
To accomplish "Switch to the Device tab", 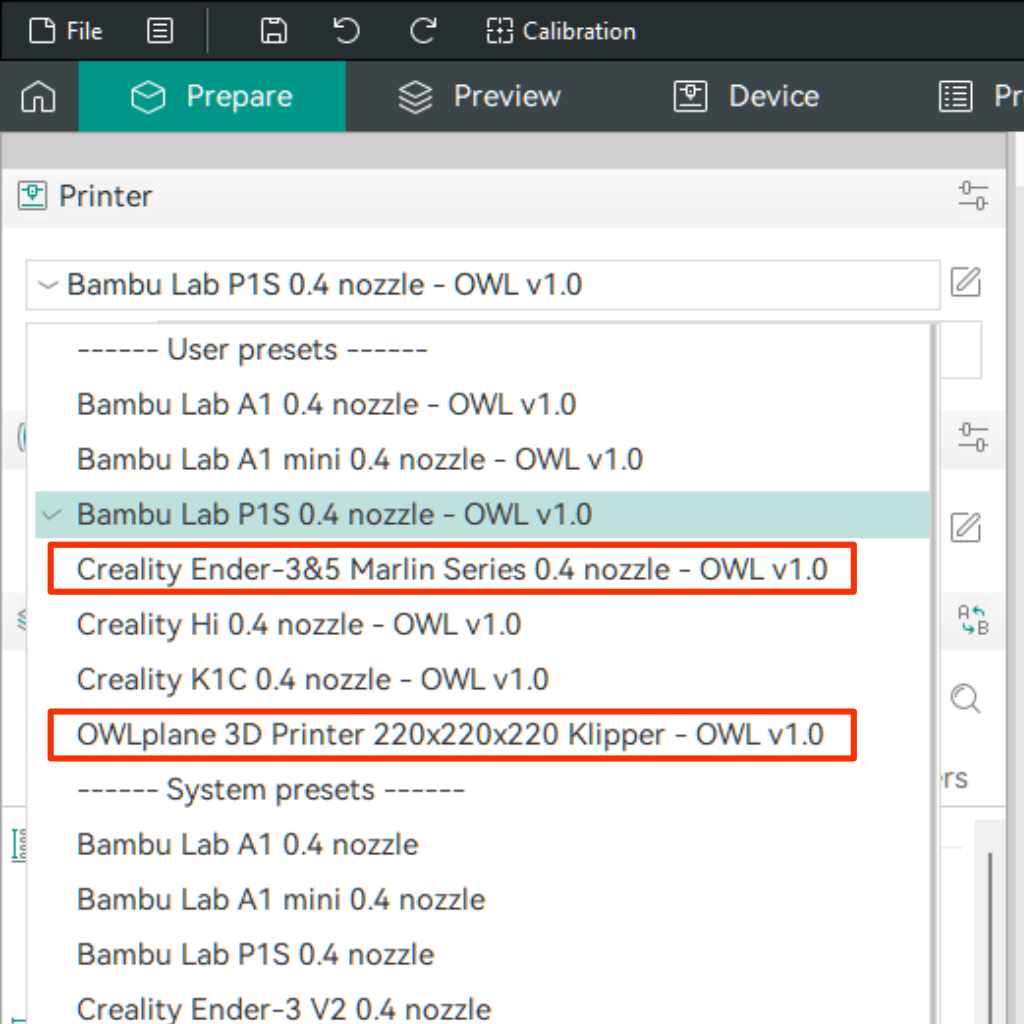I will pyautogui.click(x=746, y=97).
